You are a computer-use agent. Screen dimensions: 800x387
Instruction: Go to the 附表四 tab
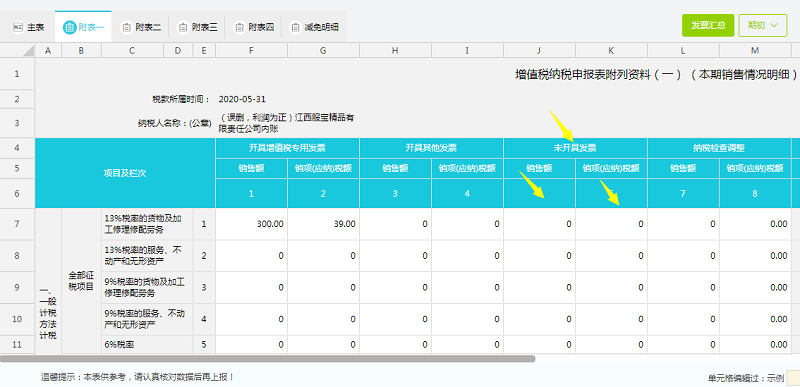[255, 27]
